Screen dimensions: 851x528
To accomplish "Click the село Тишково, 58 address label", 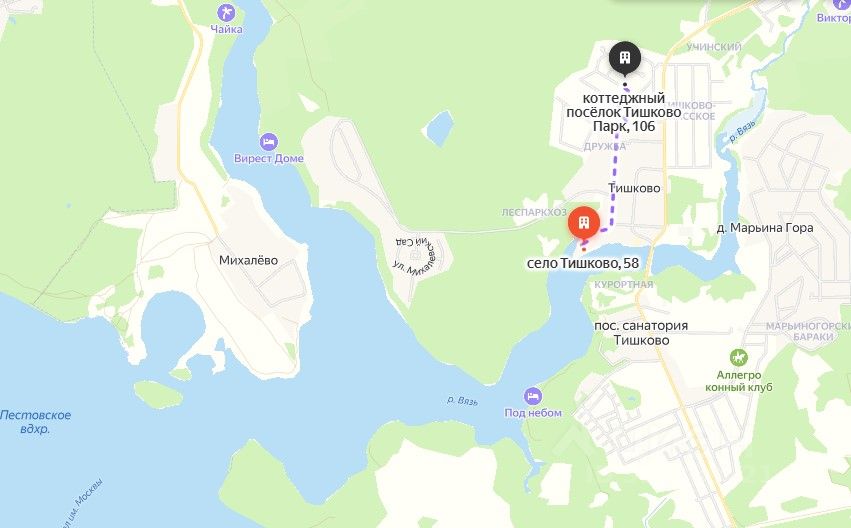I will pyautogui.click(x=583, y=263).
